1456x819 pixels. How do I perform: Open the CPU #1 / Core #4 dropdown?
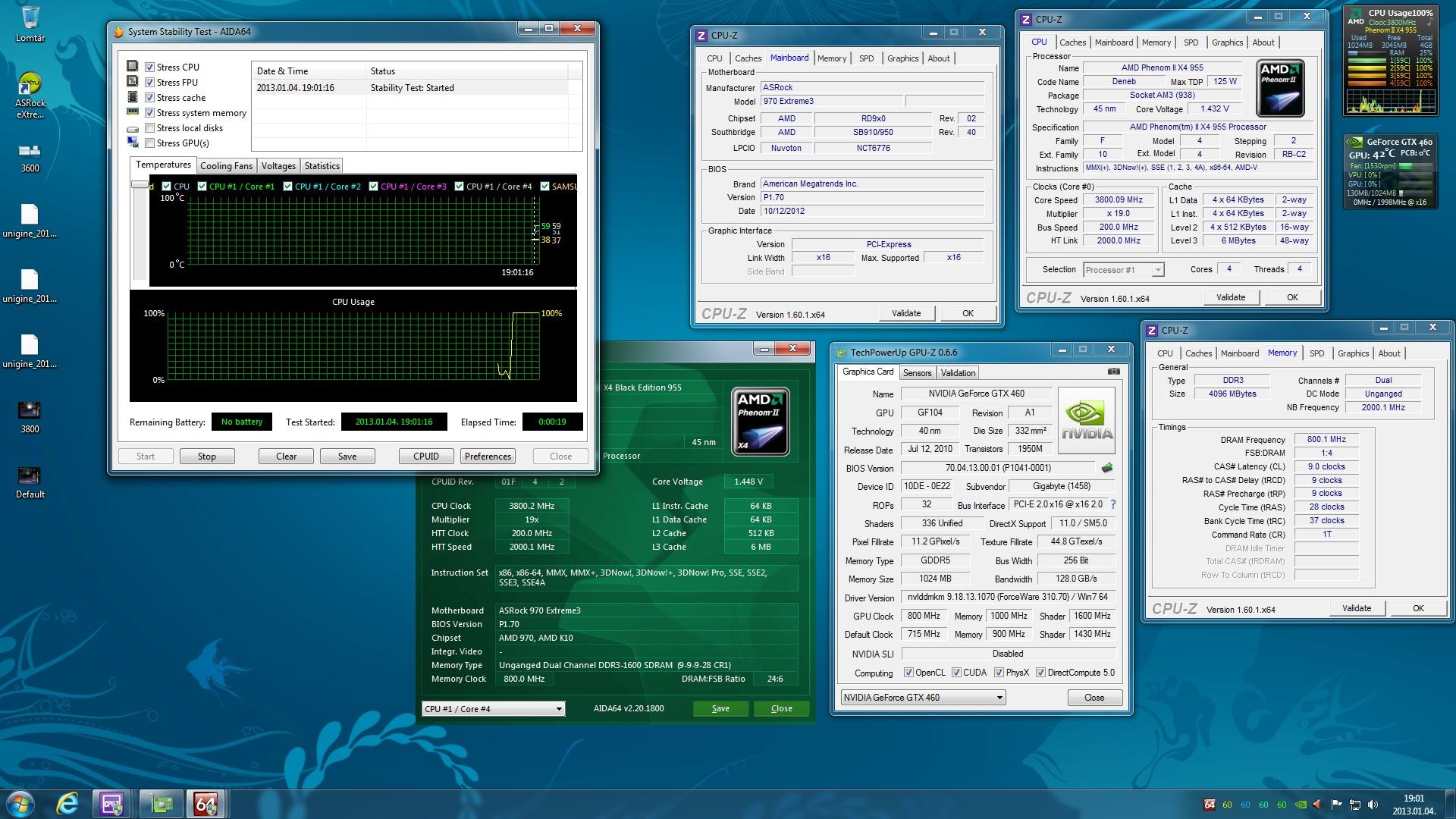(494, 709)
